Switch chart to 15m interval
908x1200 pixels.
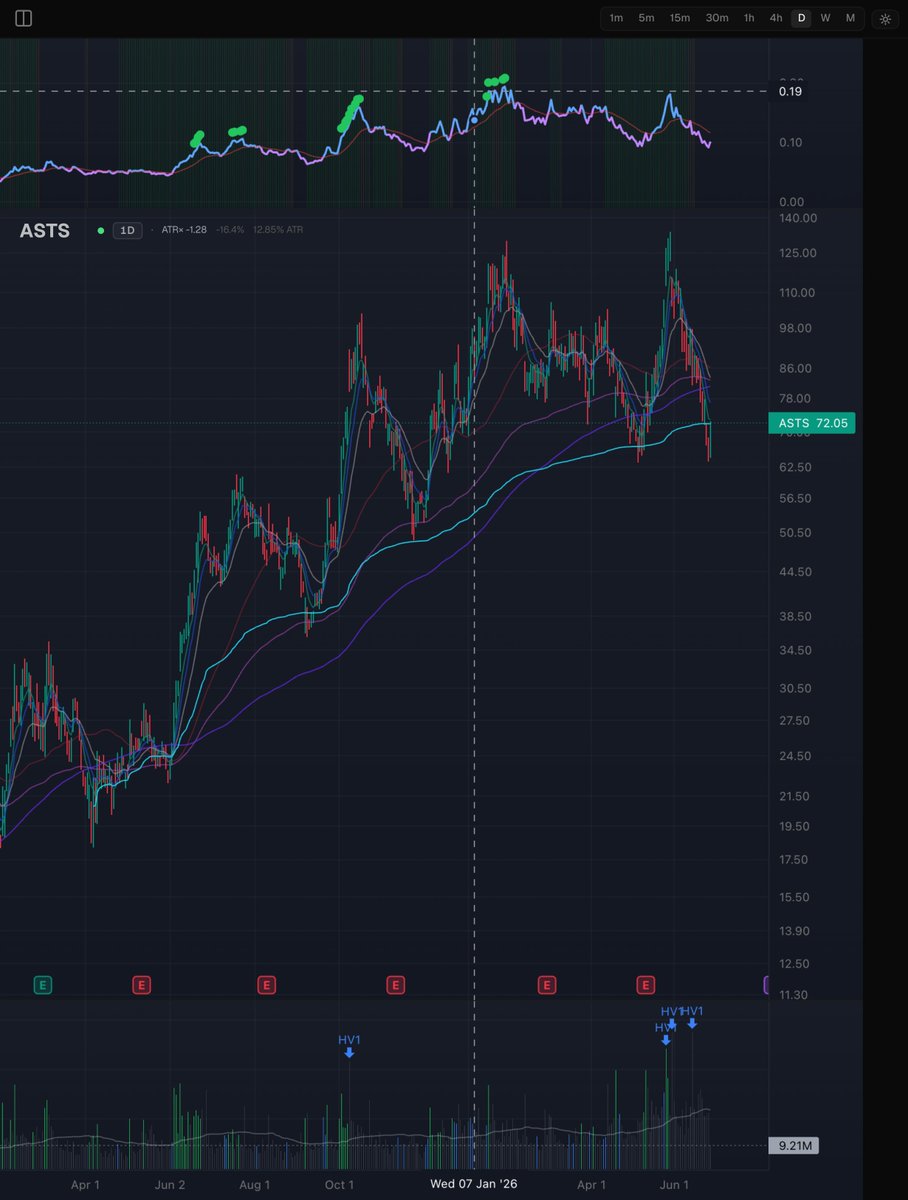(x=680, y=18)
